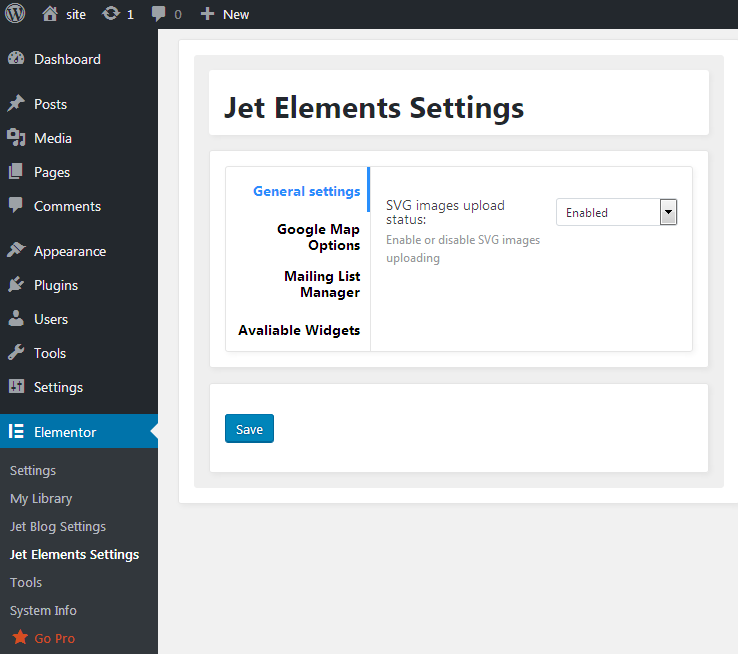
Task: Switch to Google Map Options tab
Action: click(x=318, y=237)
